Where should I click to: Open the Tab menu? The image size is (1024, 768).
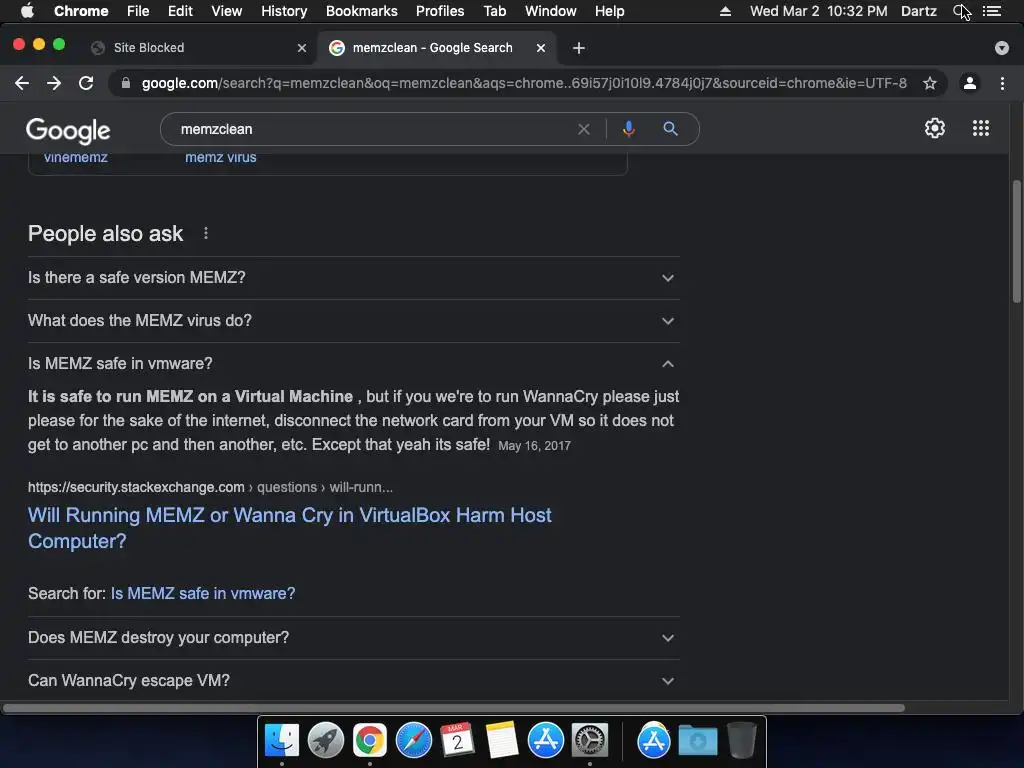click(x=494, y=11)
